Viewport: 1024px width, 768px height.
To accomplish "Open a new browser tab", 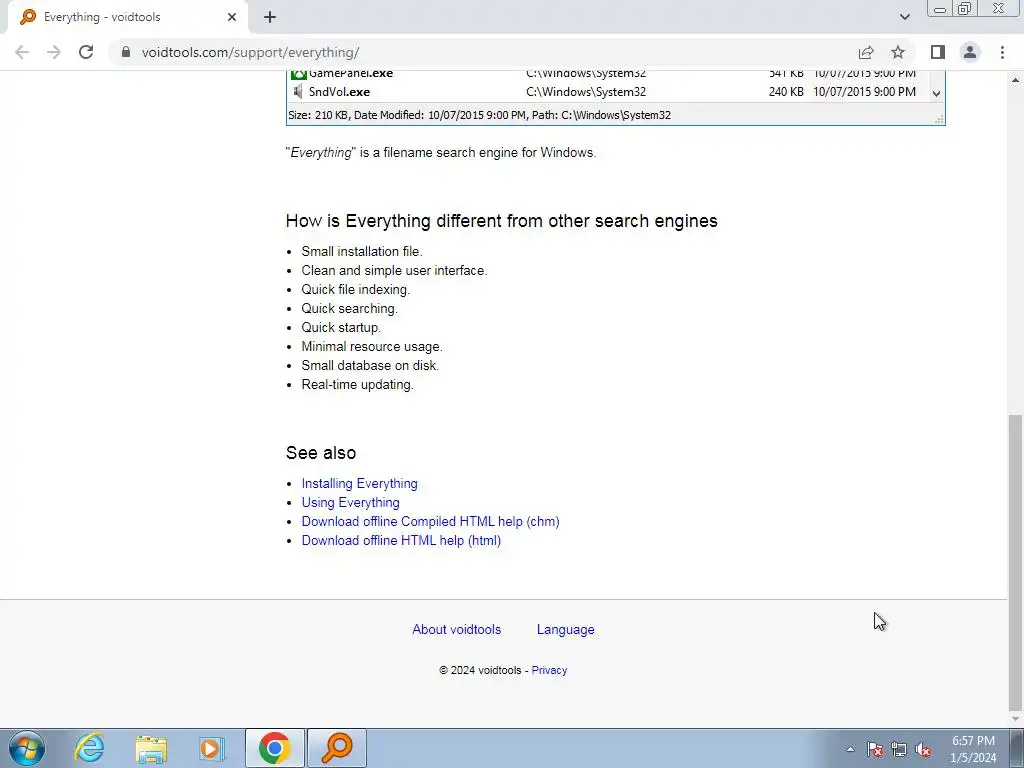I will click(270, 17).
